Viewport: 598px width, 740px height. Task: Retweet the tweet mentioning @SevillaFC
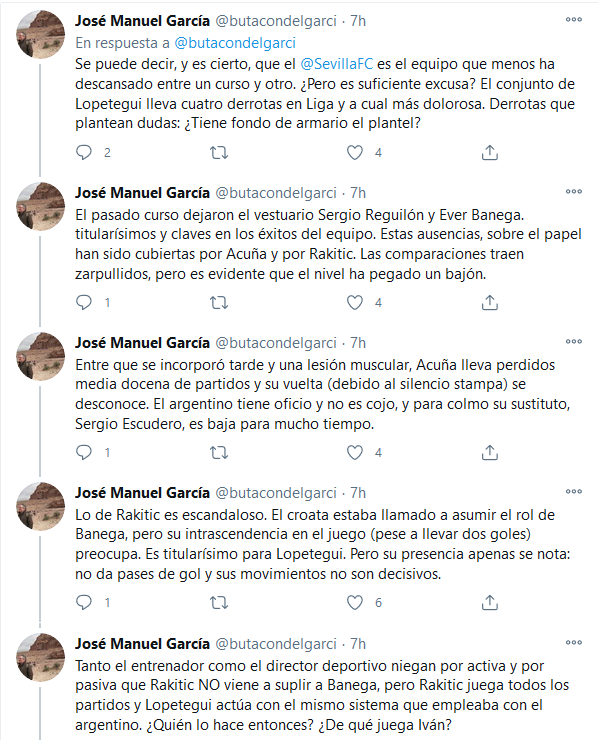219,152
